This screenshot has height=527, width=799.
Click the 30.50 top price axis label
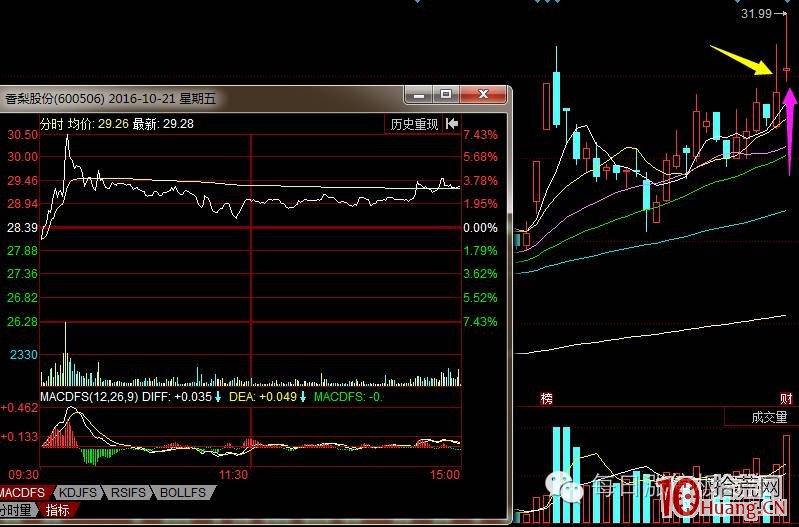pyautogui.click(x=22, y=135)
